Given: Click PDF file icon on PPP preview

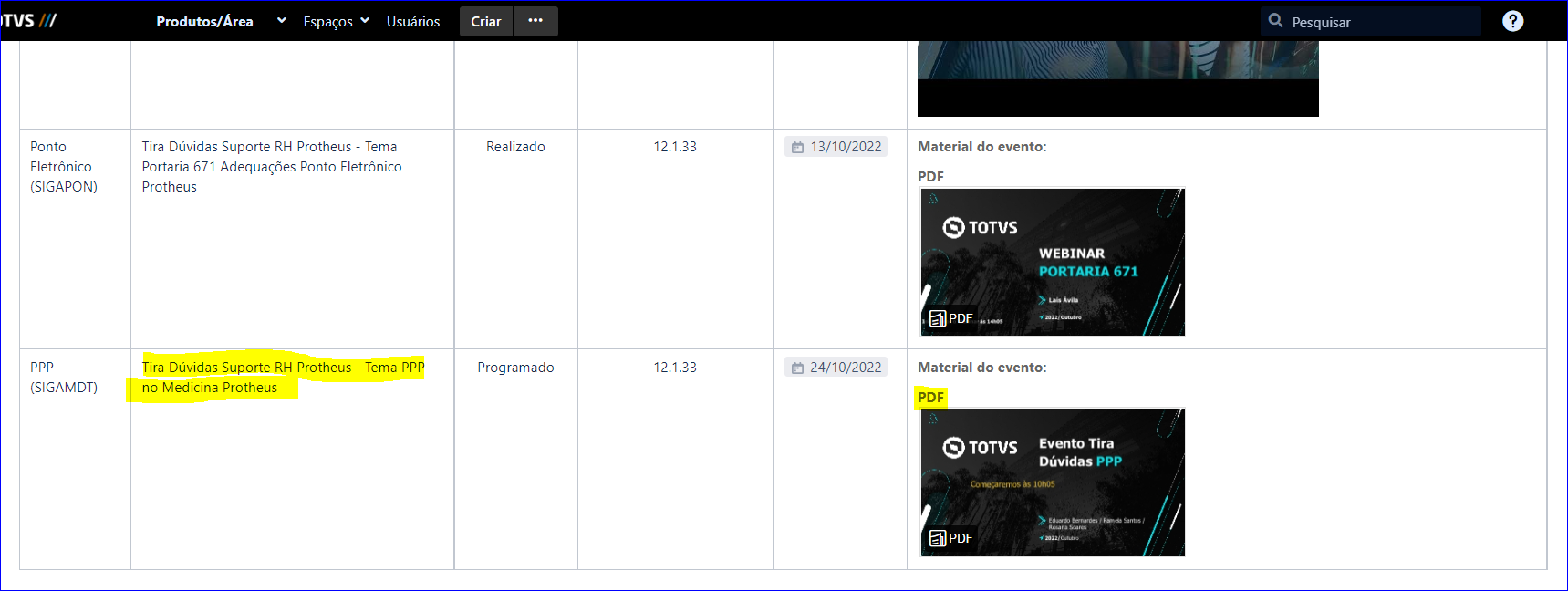Looking at the screenshot, I should tap(938, 538).
